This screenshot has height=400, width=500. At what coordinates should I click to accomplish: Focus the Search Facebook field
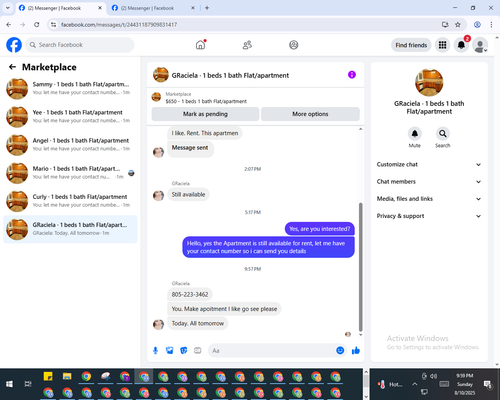[80, 45]
